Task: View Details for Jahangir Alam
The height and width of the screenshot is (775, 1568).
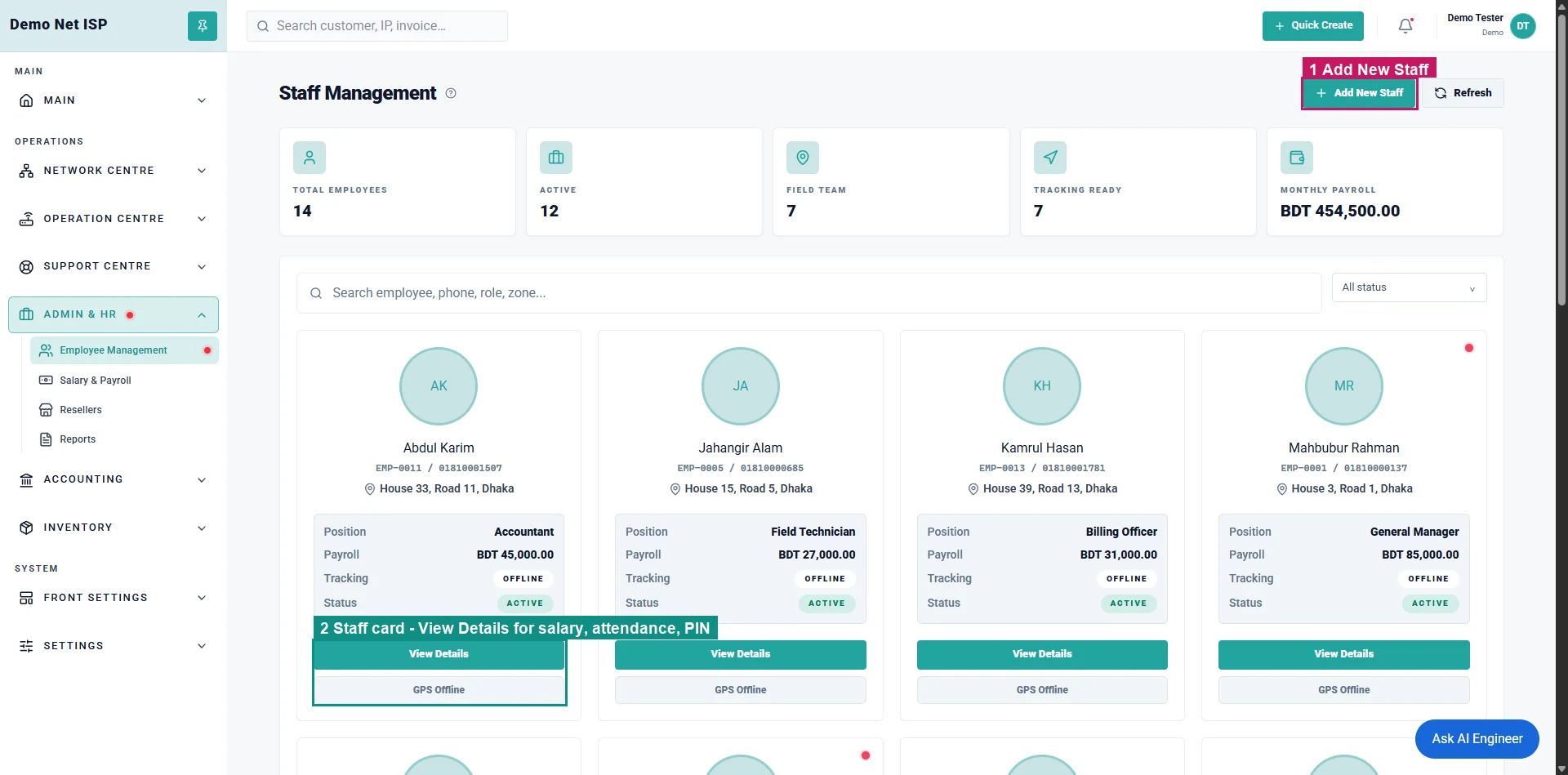Action: click(x=741, y=654)
